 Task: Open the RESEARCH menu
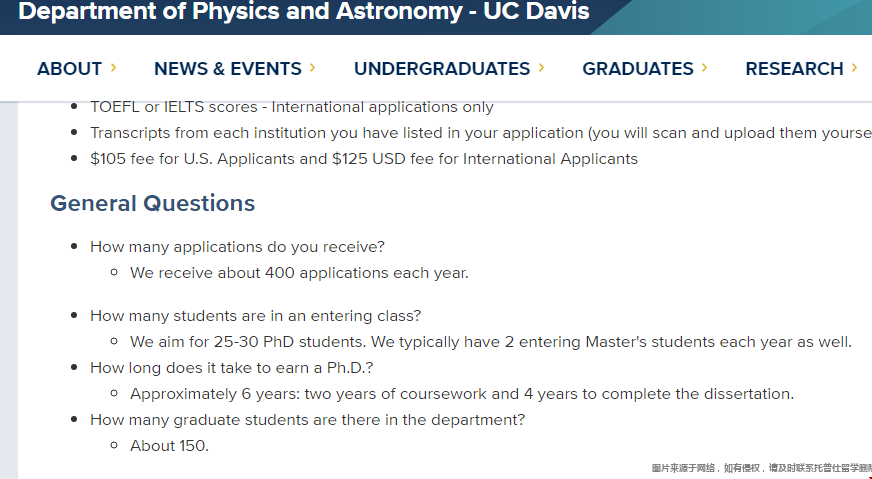coord(794,68)
